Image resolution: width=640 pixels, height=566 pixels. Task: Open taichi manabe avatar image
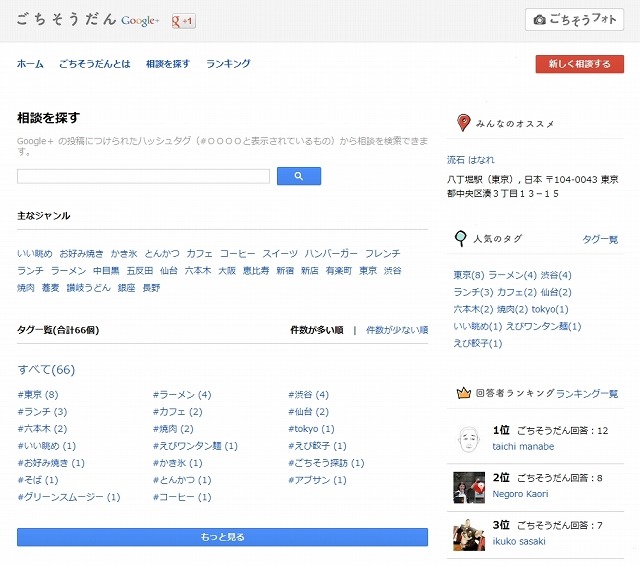tap(469, 439)
